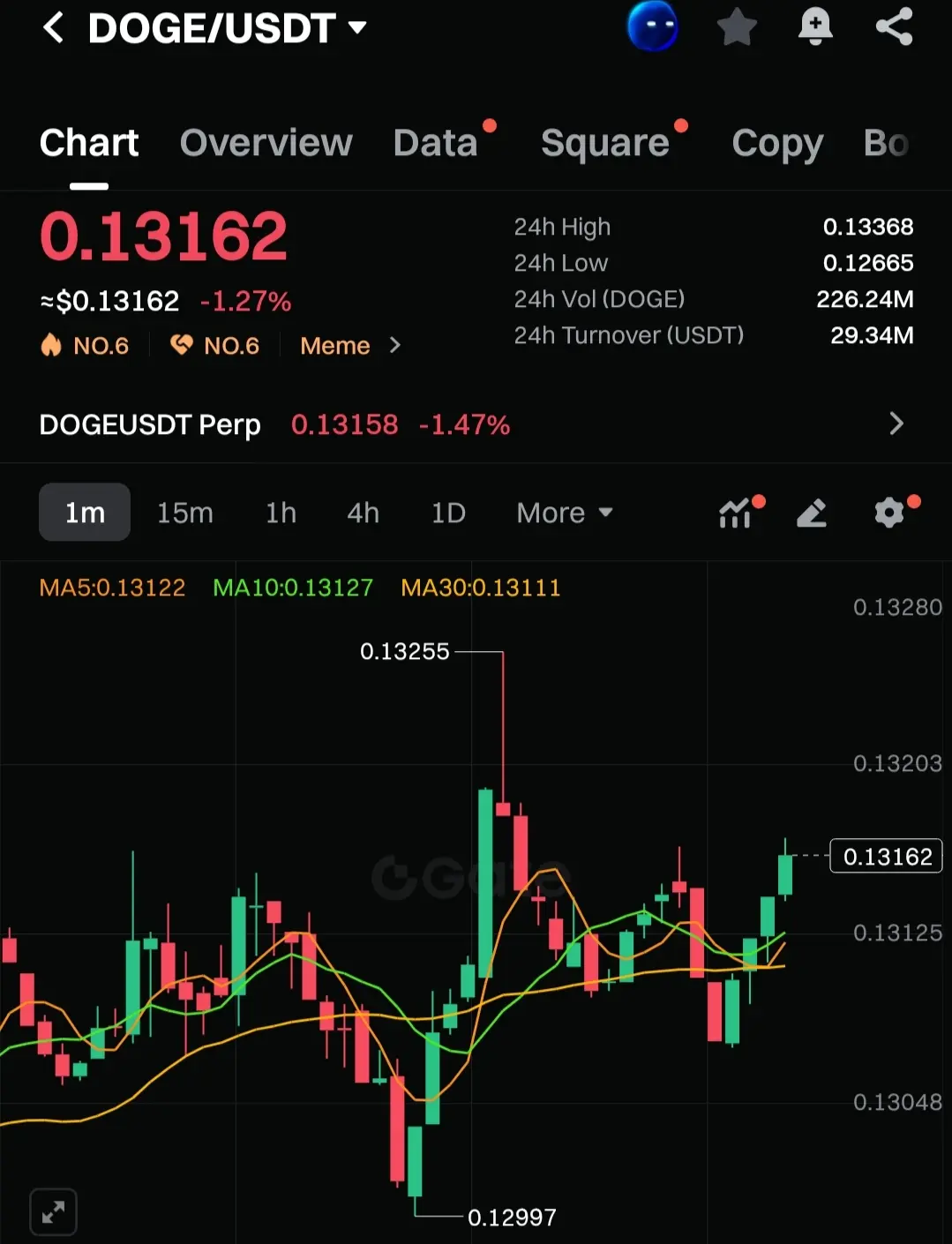
Task: Expand the More timeframes dropdown
Action: [565, 513]
